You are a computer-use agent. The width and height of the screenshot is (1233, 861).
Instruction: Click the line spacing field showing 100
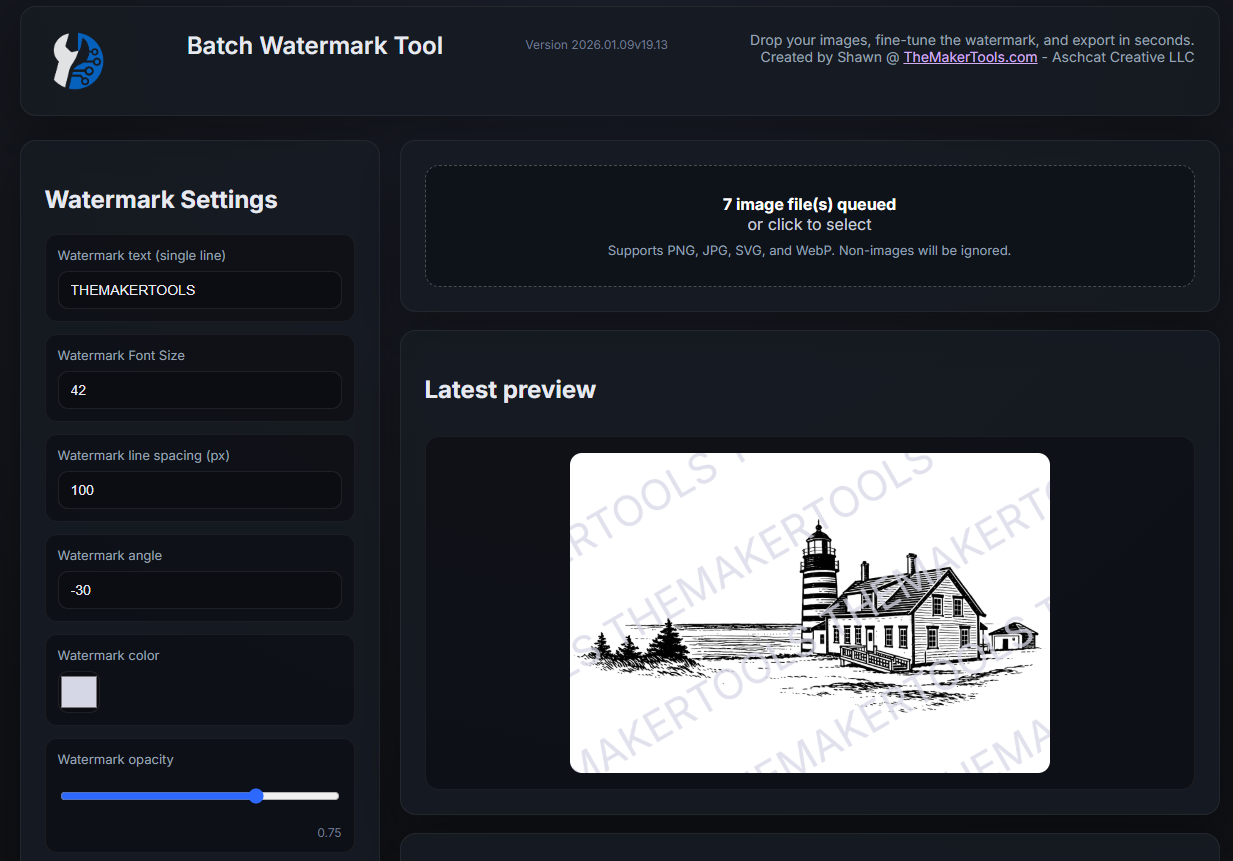(x=199, y=490)
